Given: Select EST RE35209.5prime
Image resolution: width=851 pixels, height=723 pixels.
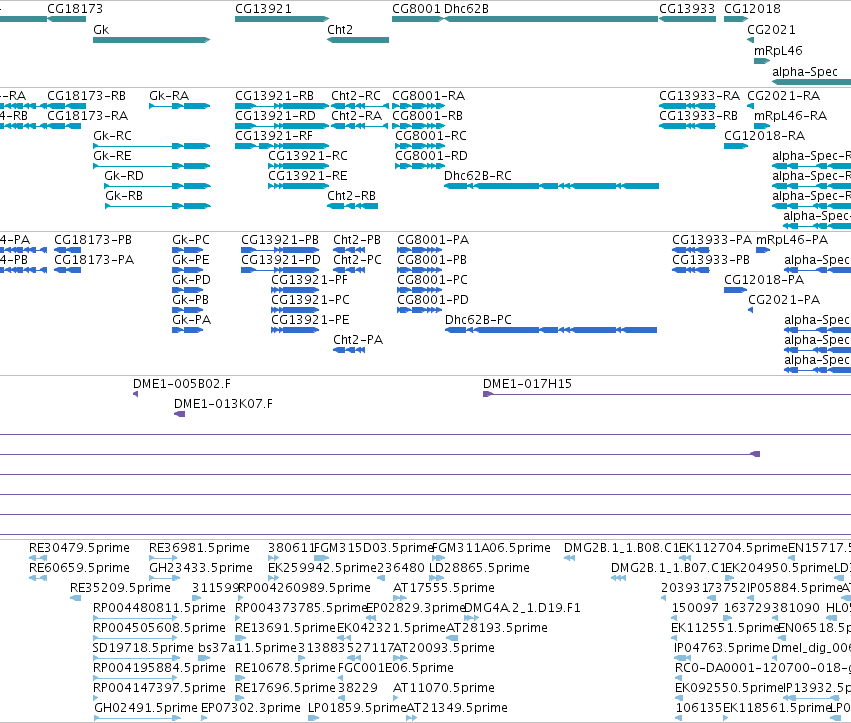Looking at the screenshot, I should [x=75, y=599].
